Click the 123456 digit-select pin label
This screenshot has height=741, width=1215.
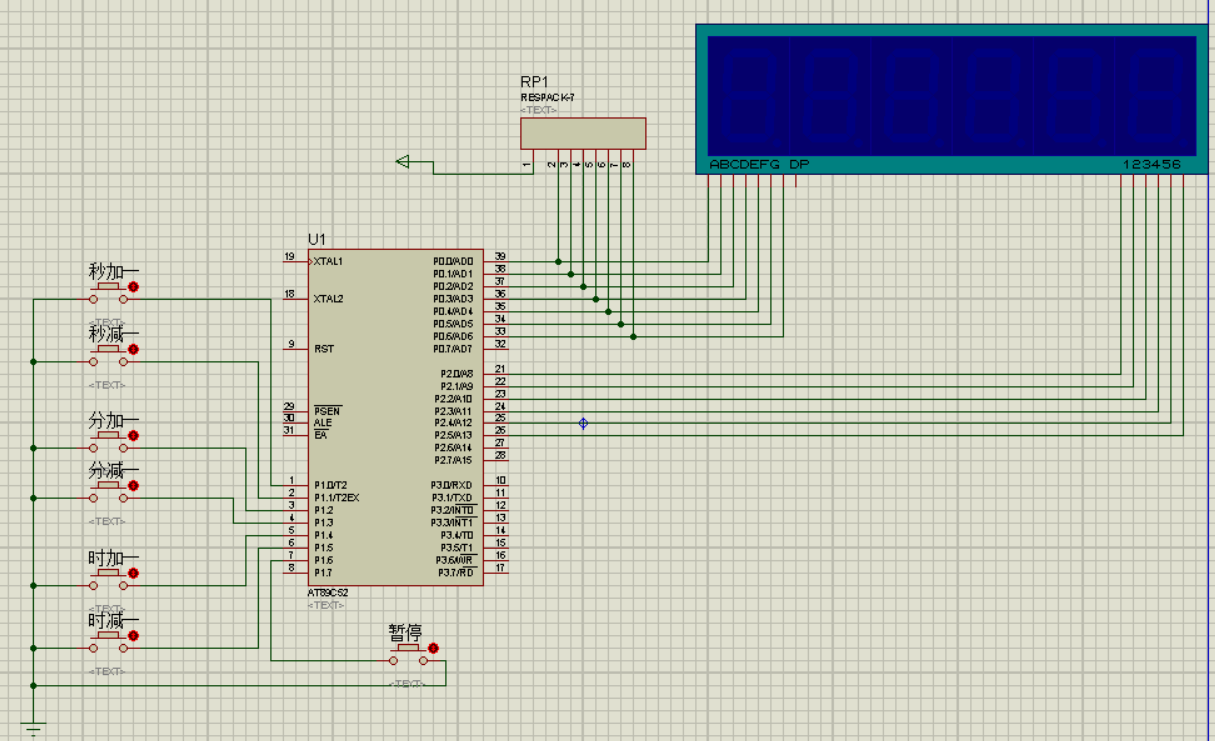(1152, 164)
